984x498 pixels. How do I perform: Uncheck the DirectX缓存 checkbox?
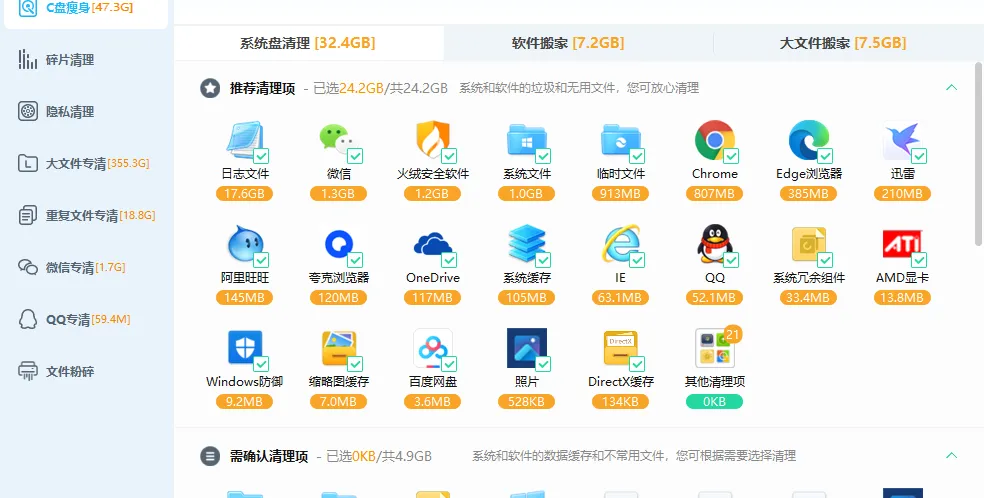point(638,364)
